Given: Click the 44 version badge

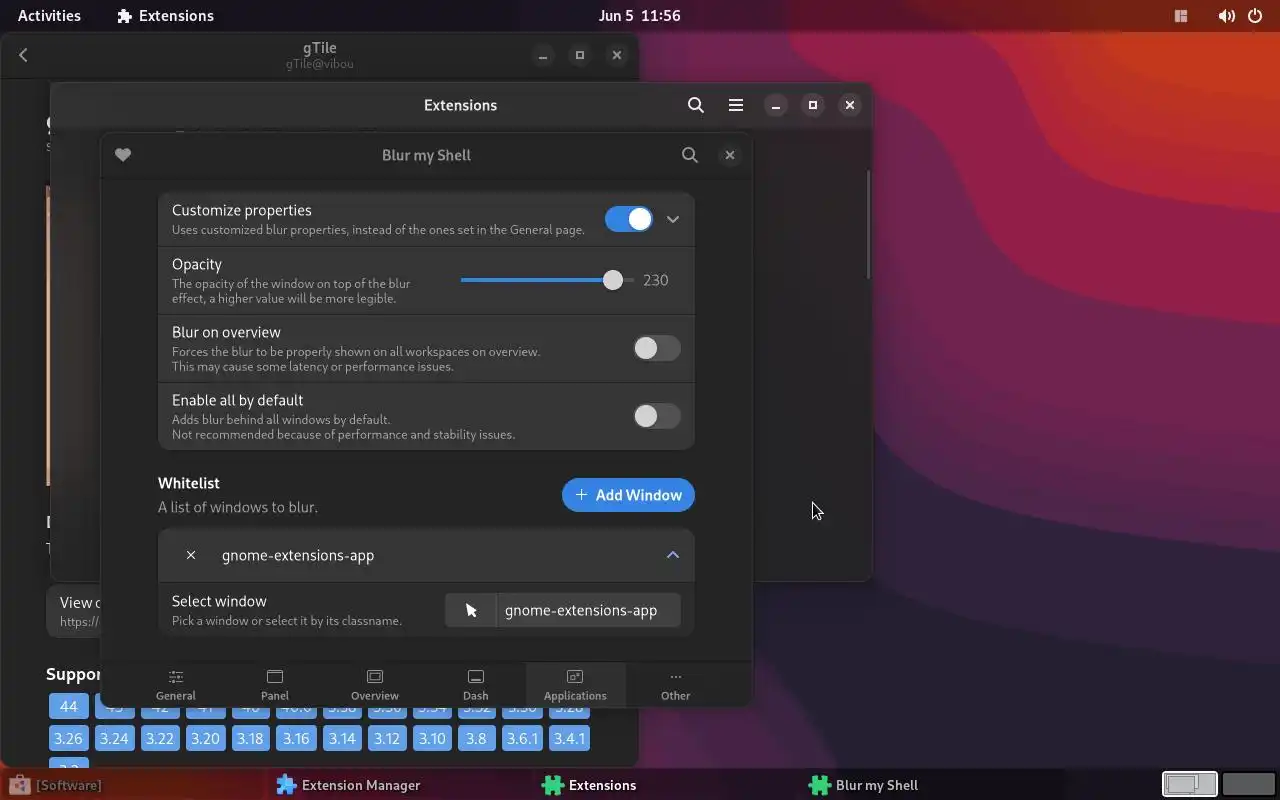Looking at the screenshot, I should pos(68,706).
